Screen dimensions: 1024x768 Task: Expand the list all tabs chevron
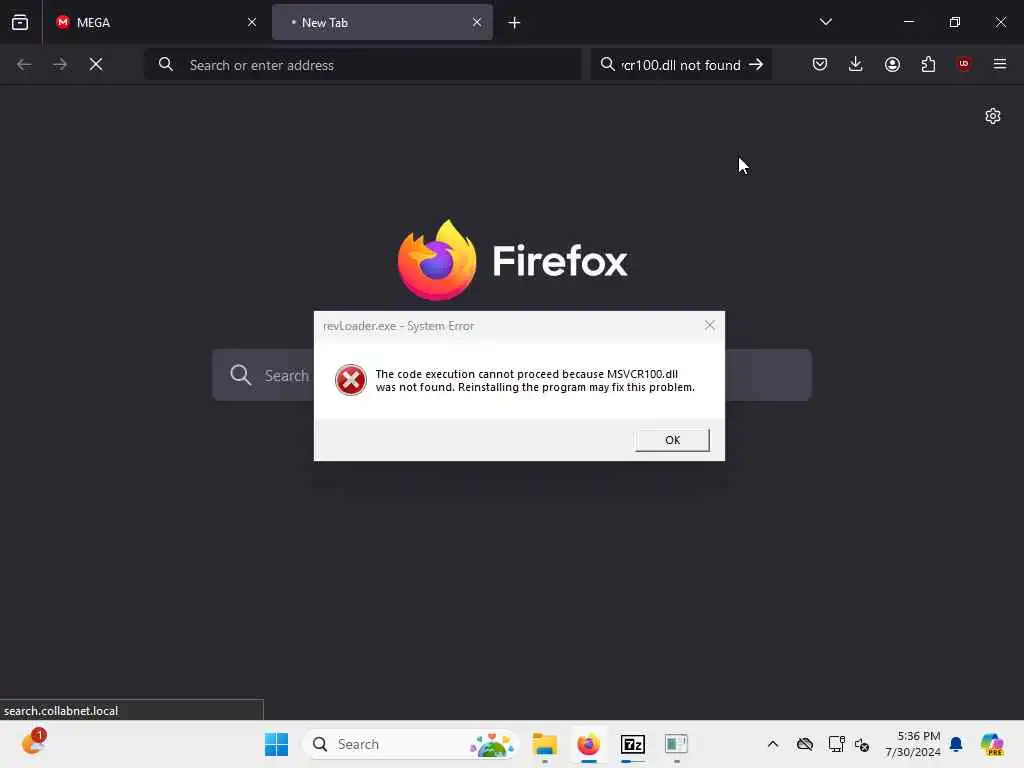pyautogui.click(x=825, y=22)
